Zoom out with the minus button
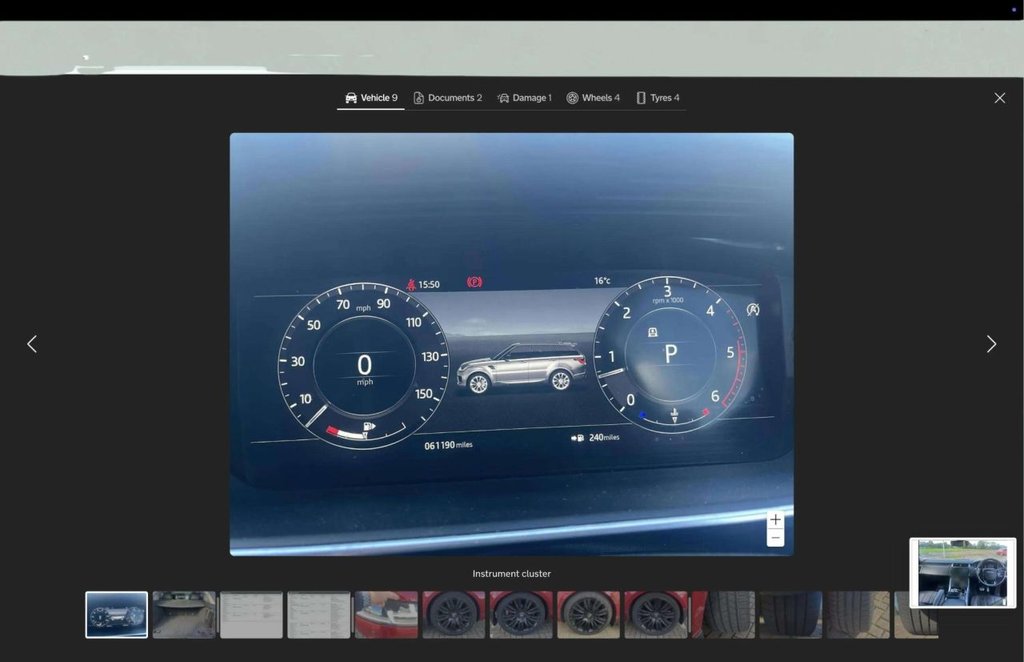The image size is (1024, 662). point(775,538)
